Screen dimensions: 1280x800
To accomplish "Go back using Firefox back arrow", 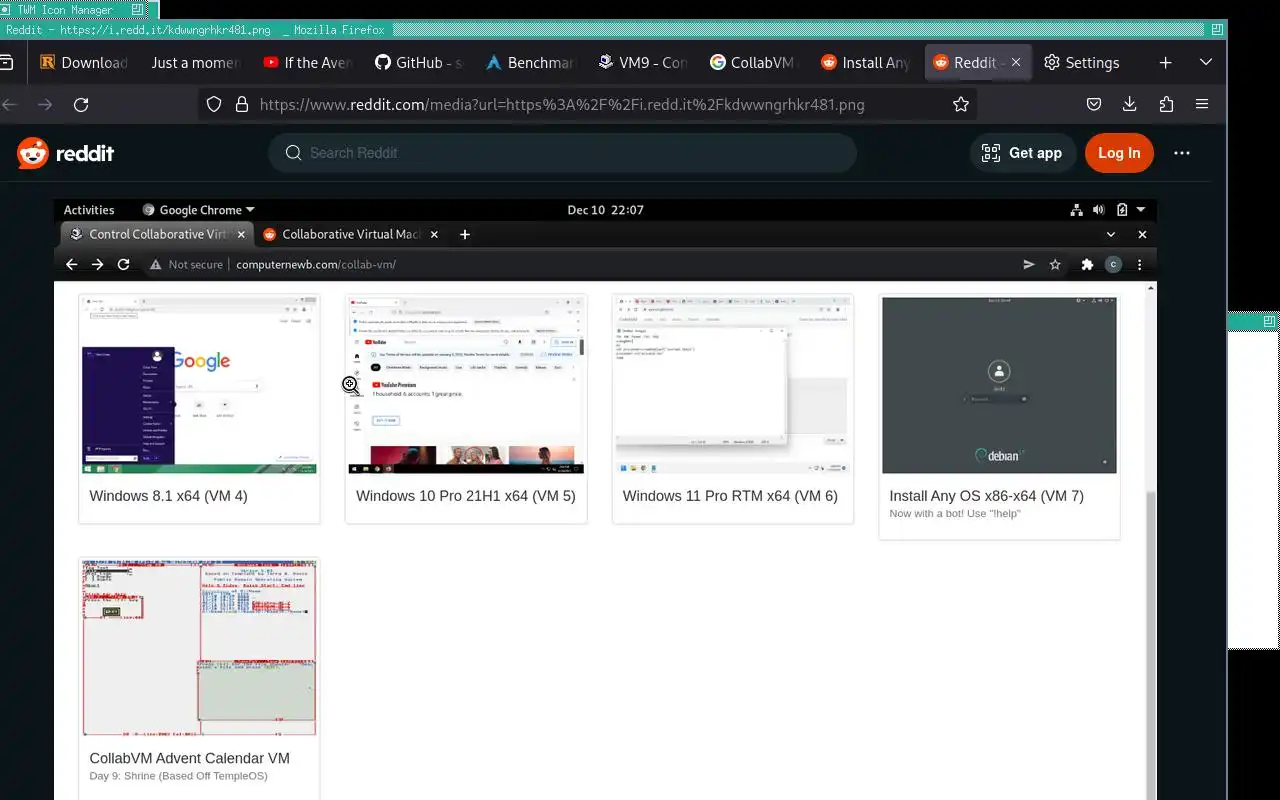I will [10, 104].
